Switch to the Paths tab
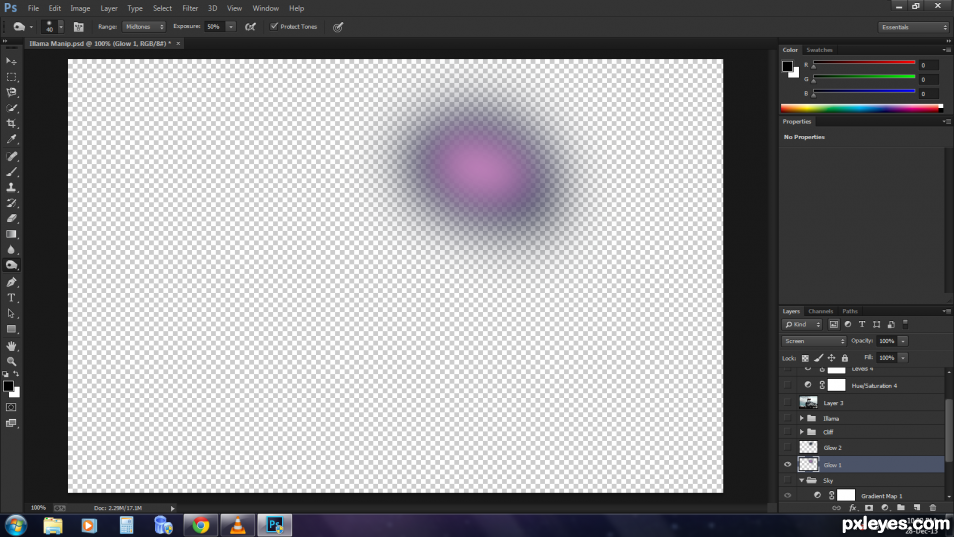Image resolution: width=954 pixels, height=537 pixels. point(850,311)
